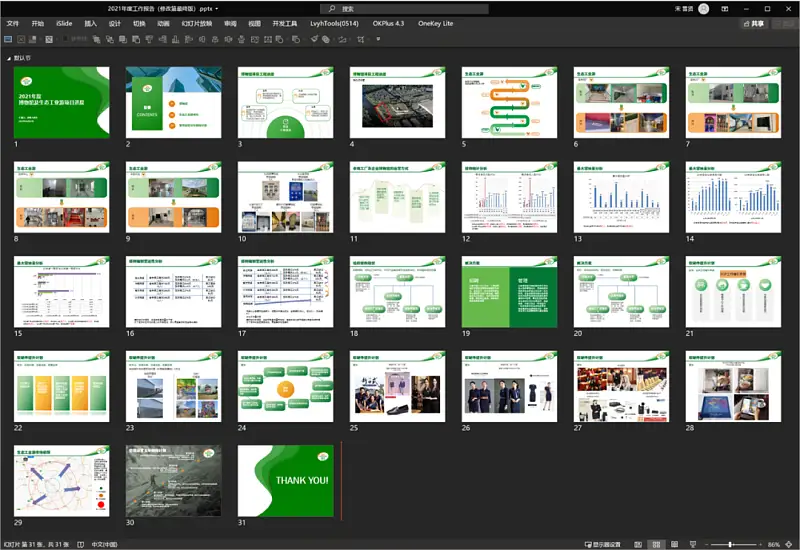
Task: Click the accessibility check icon in status bar
Action: (80, 544)
